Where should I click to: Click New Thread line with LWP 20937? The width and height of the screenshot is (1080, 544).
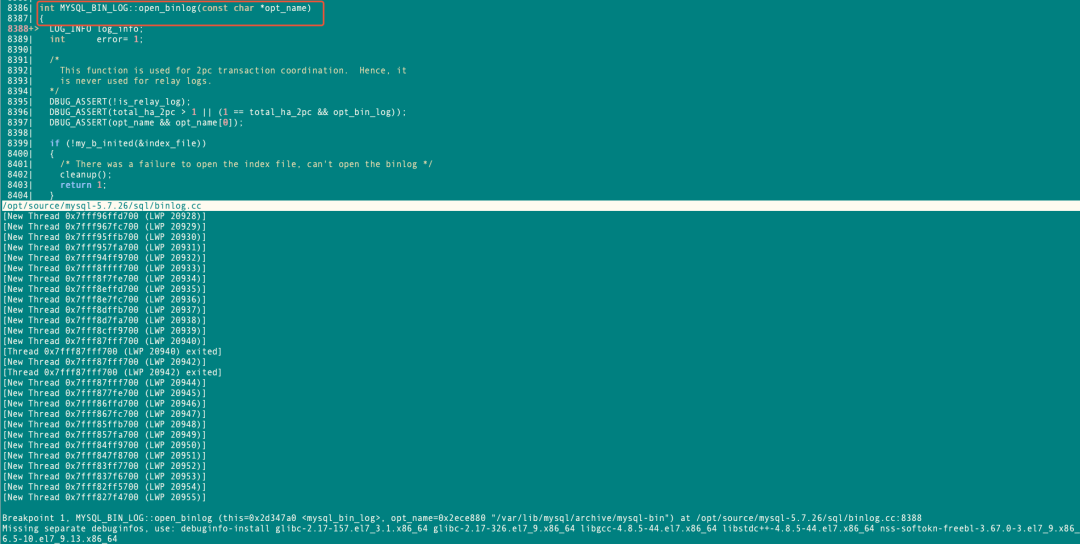coord(104,310)
